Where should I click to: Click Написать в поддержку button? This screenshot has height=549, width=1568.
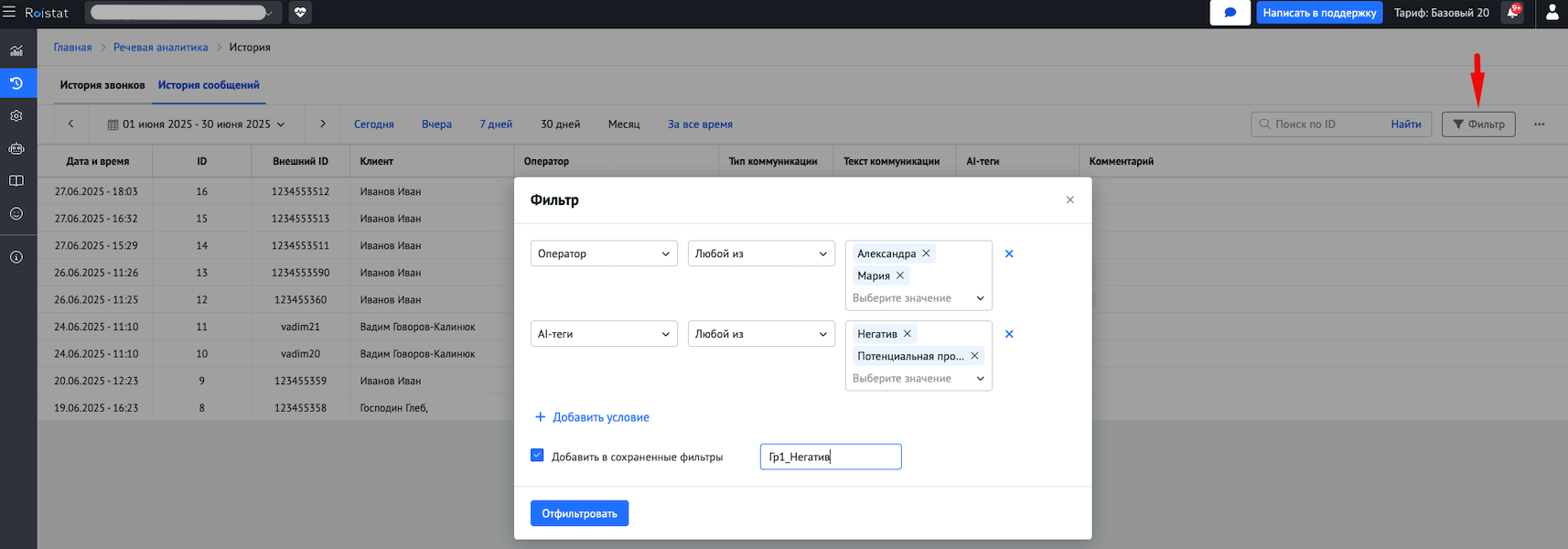coord(1319,13)
